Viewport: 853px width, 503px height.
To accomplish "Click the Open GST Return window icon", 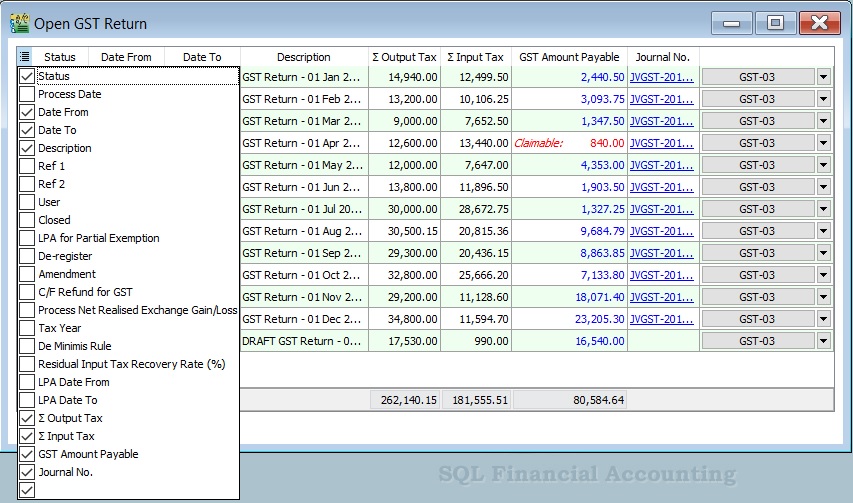I will (19, 23).
